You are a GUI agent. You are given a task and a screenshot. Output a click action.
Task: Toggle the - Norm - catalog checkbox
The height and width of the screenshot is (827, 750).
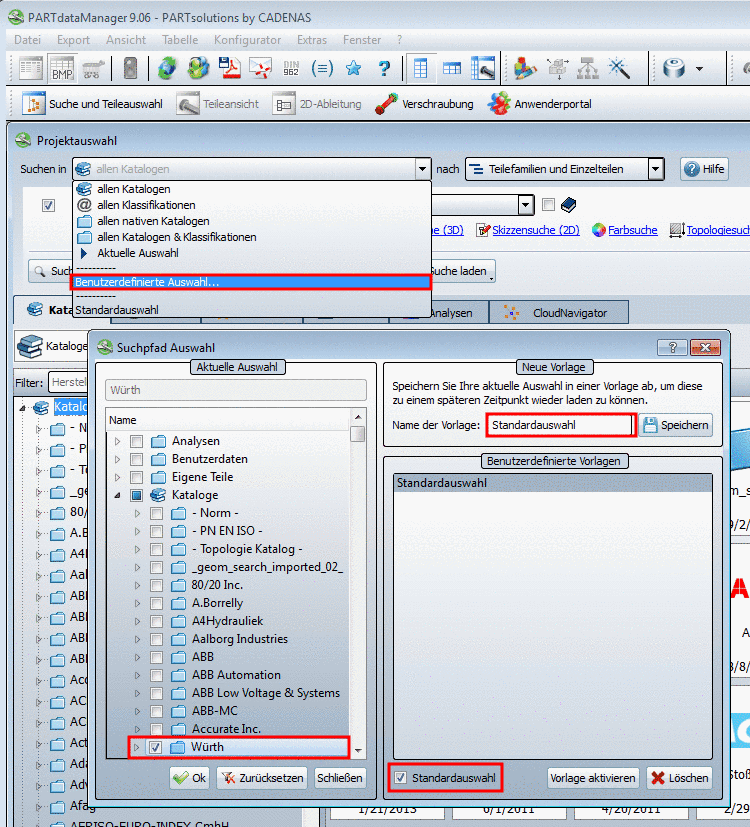pyautogui.click(x=157, y=513)
